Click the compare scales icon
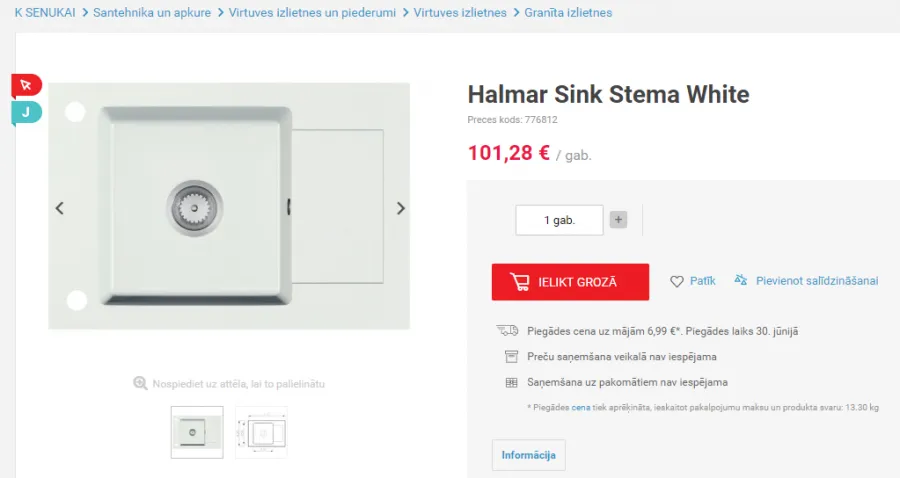Screen dimensions: 900x478 coord(741,280)
